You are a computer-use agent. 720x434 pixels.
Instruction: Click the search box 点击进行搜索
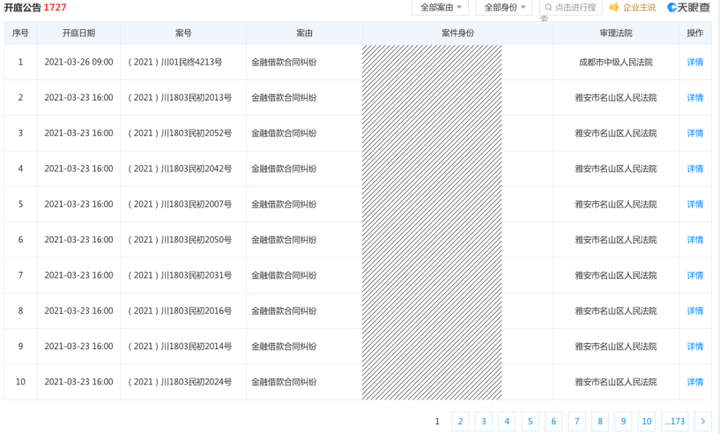point(571,7)
